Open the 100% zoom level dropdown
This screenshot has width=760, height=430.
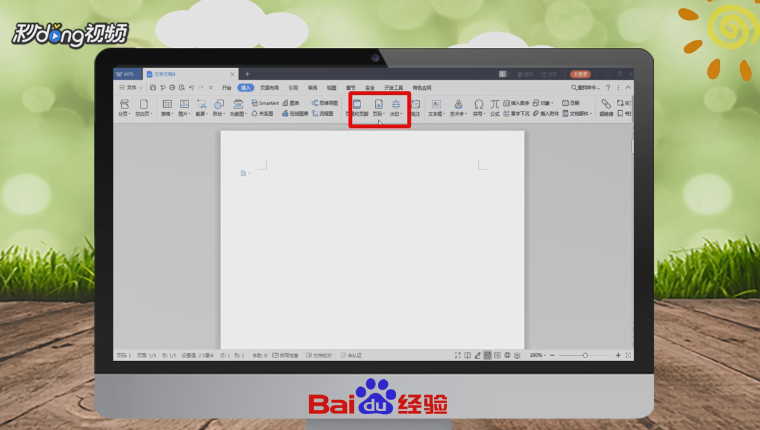point(538,355)
